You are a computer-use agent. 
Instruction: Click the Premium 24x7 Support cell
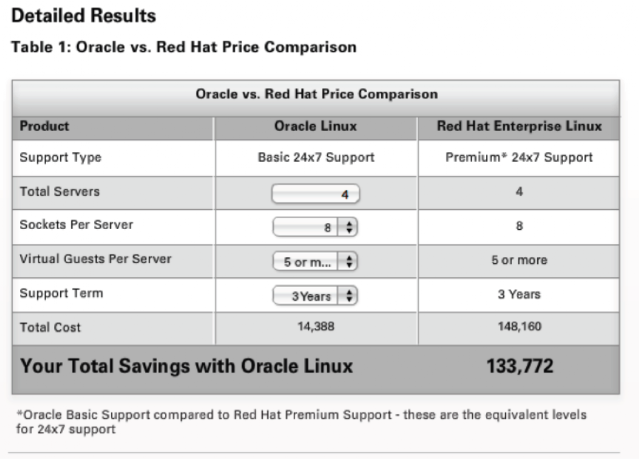pos(519,157)
